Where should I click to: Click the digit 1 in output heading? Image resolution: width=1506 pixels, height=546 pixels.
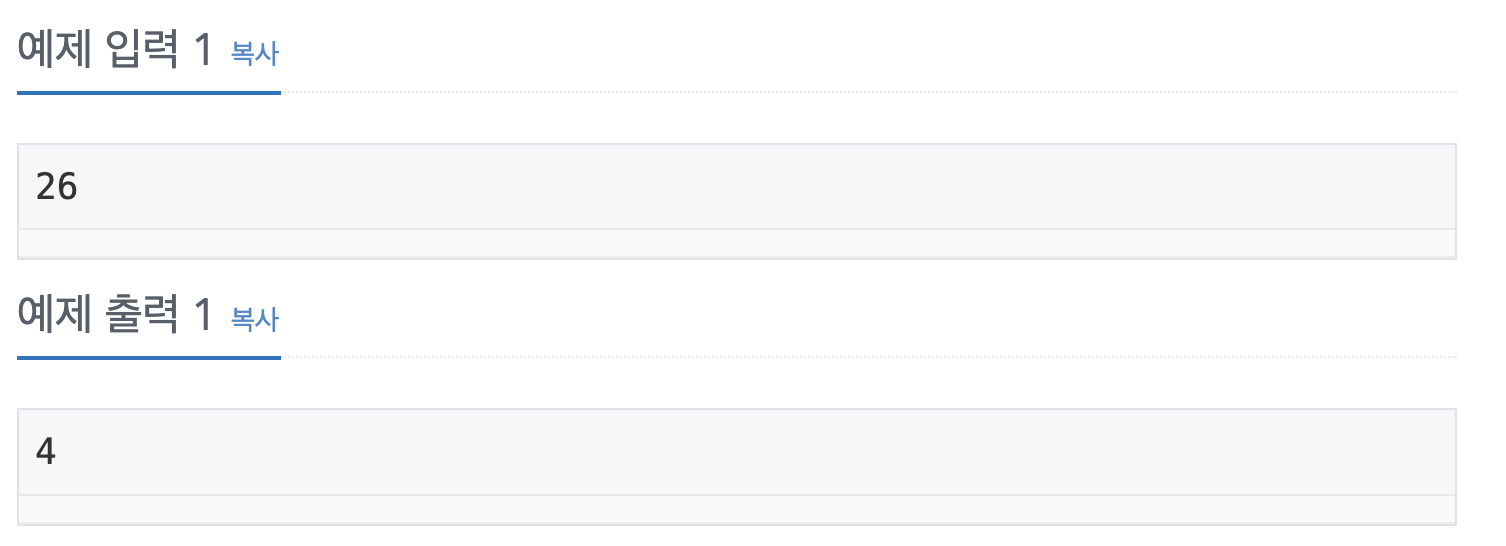pyautogui.click(x=203, y=316)
